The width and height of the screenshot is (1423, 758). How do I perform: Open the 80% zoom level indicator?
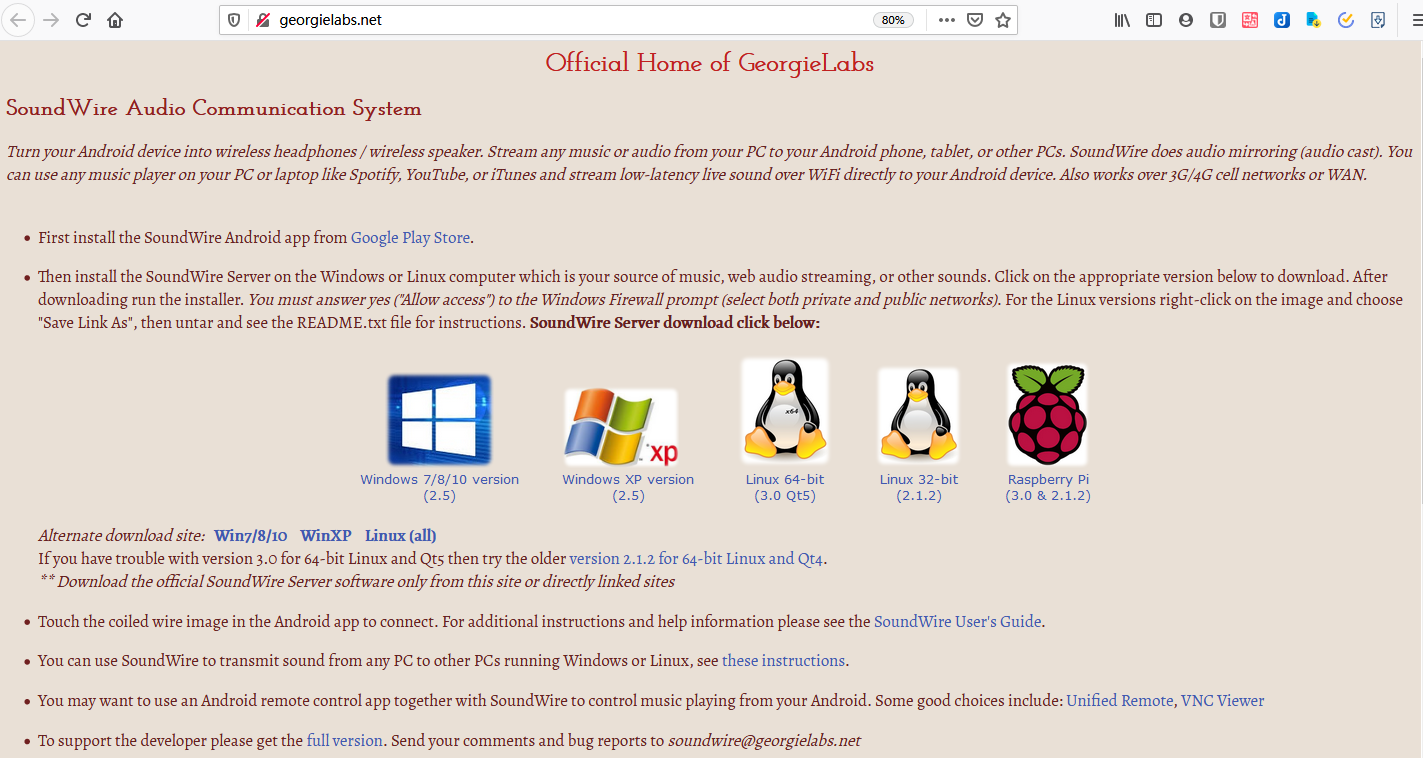point(893,20)
